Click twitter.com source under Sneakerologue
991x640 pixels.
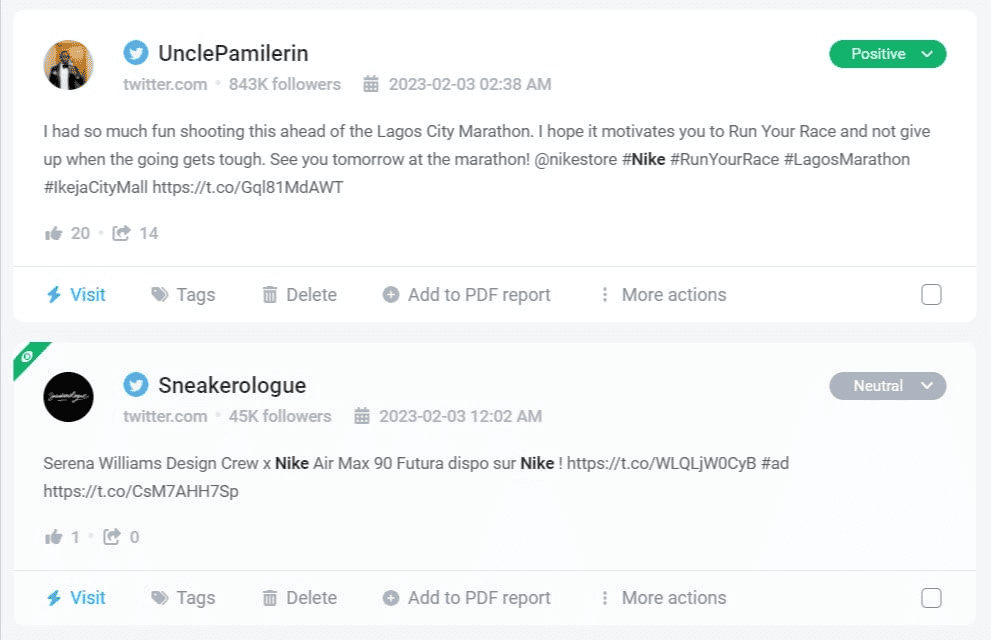click(165, 416)
